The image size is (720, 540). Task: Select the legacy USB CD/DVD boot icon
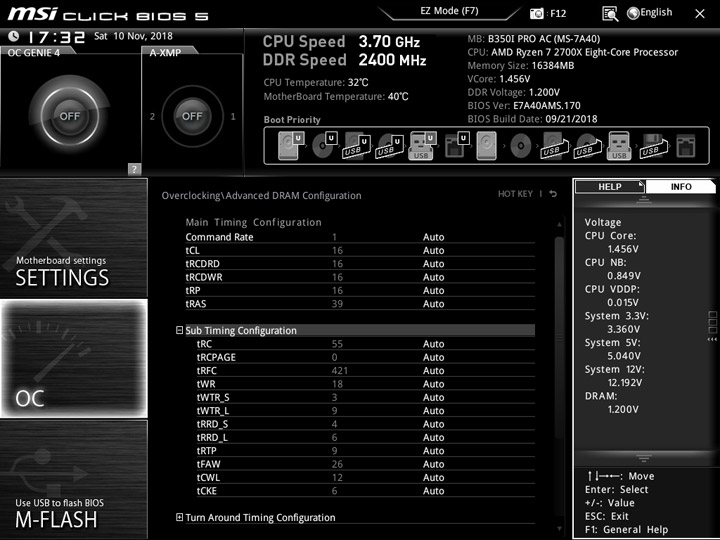point(587,146)
